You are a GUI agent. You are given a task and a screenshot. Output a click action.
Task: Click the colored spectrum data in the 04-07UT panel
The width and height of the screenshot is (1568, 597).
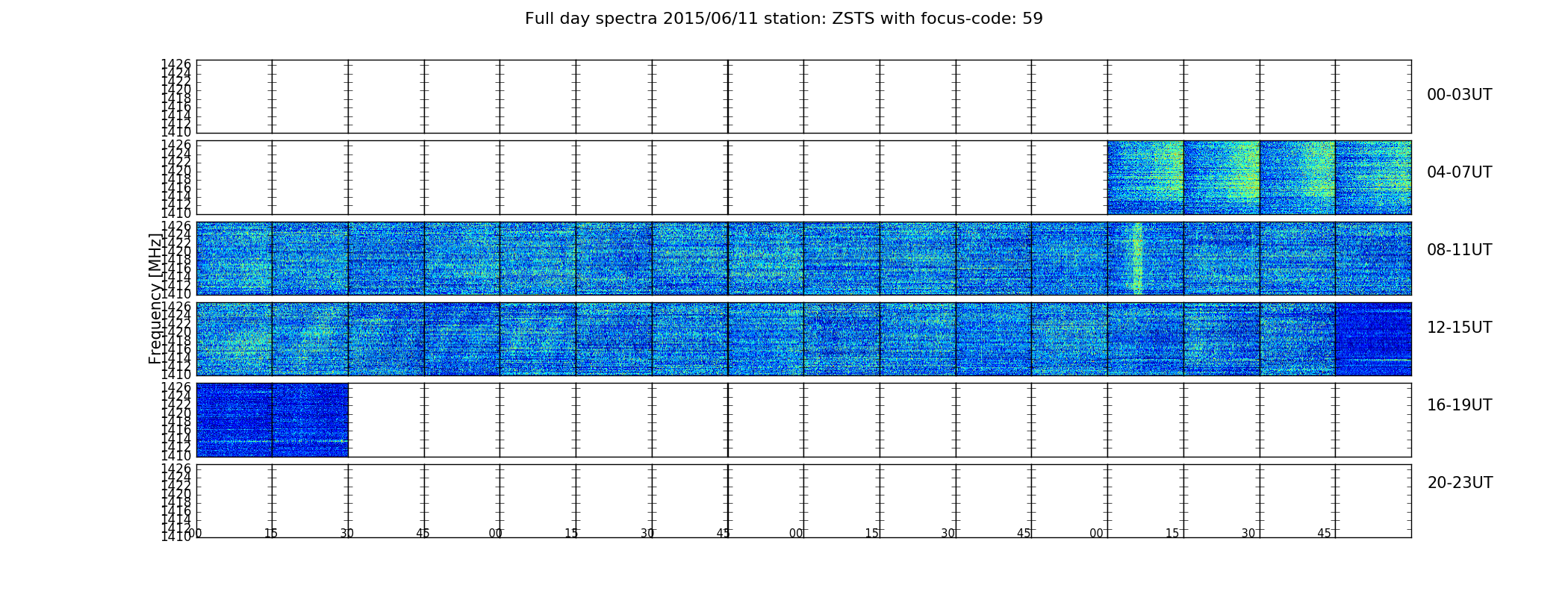pos(1259,178)
